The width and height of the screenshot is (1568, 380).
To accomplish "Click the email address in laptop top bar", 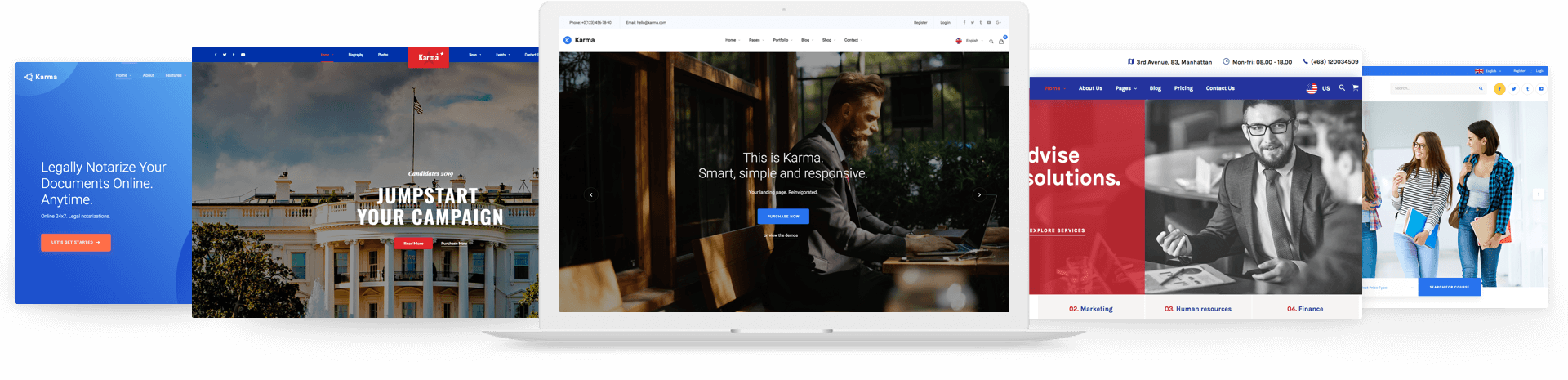I will pyautogui.click(x=646, y=23).
